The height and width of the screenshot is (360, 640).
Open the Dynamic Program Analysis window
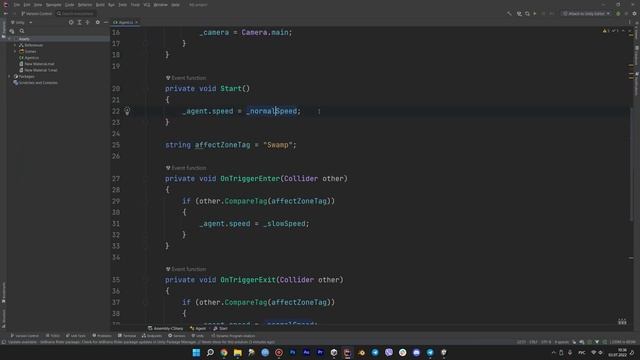pos(233,336)
